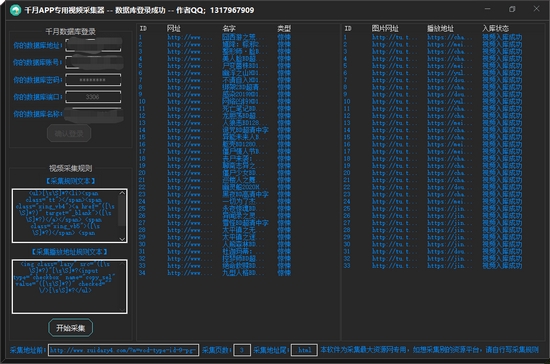Click the 采集页数 page count field

click(x=242, y=350)
